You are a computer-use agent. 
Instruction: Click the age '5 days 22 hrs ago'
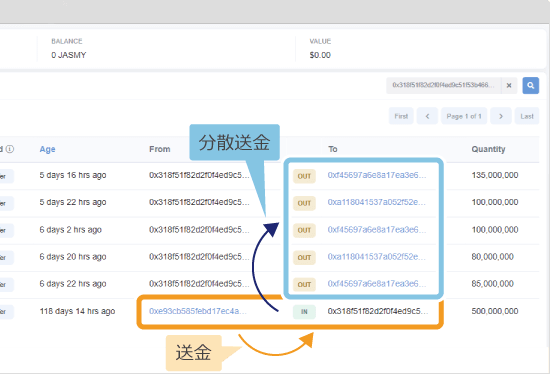click(x=73, y=202)
